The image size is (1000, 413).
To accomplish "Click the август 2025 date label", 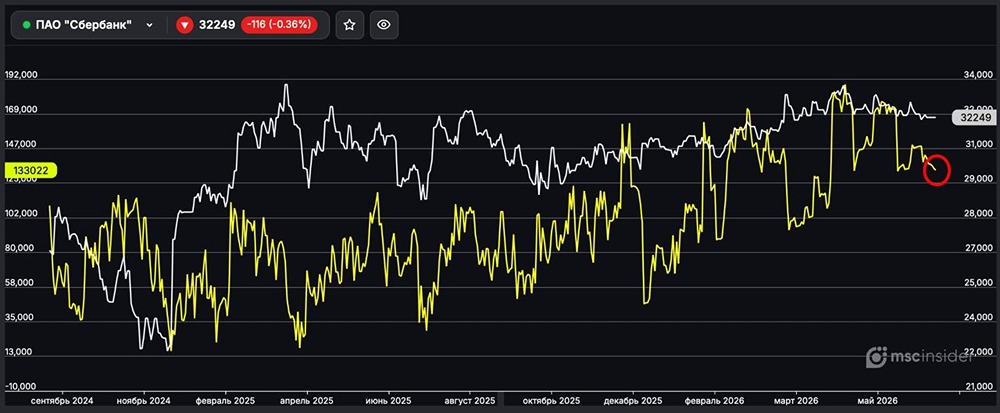I will (x=469, y=401).
